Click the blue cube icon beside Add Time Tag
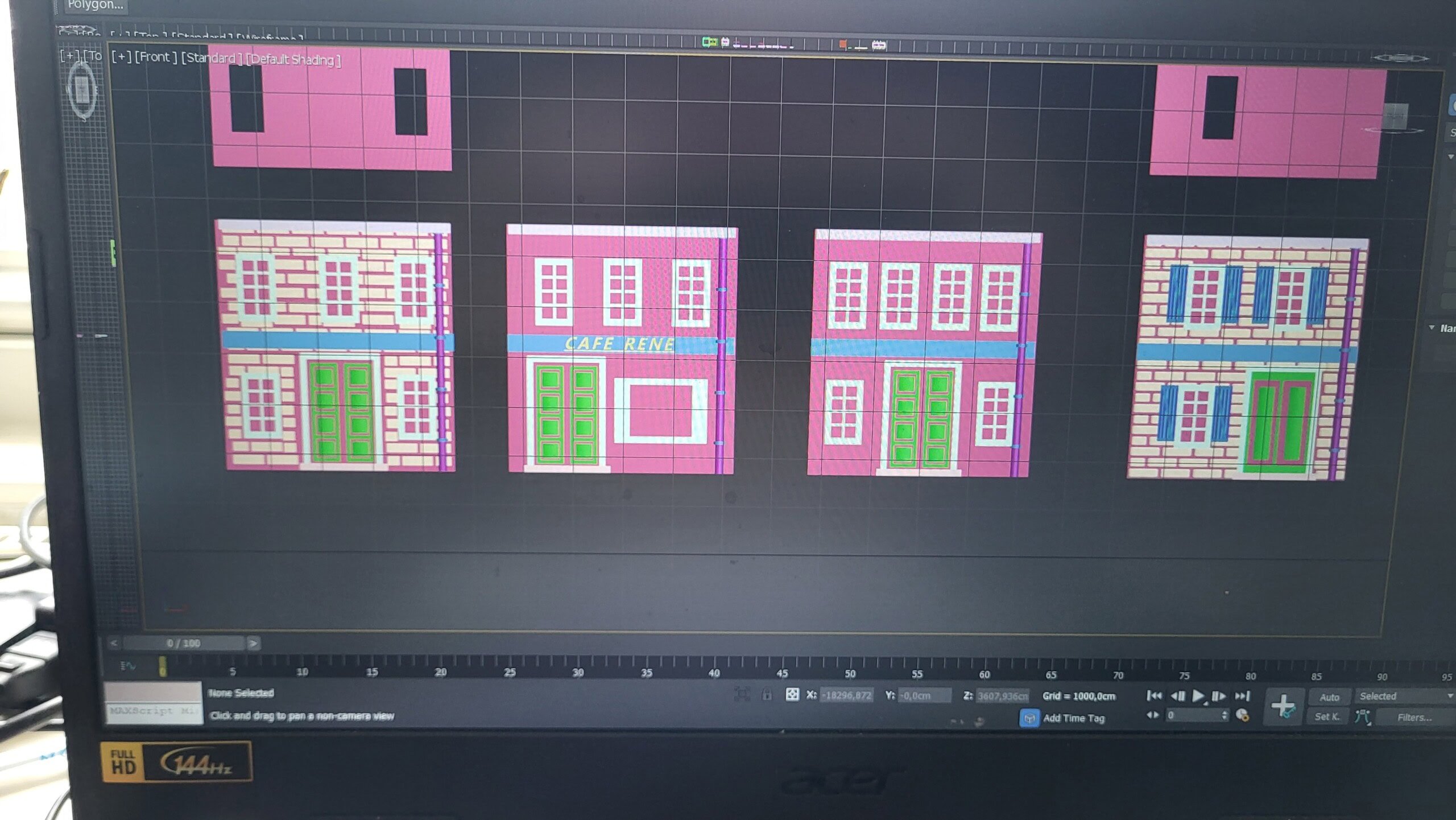Viewport: 1456px width, 820px height. click(1029, 718)
